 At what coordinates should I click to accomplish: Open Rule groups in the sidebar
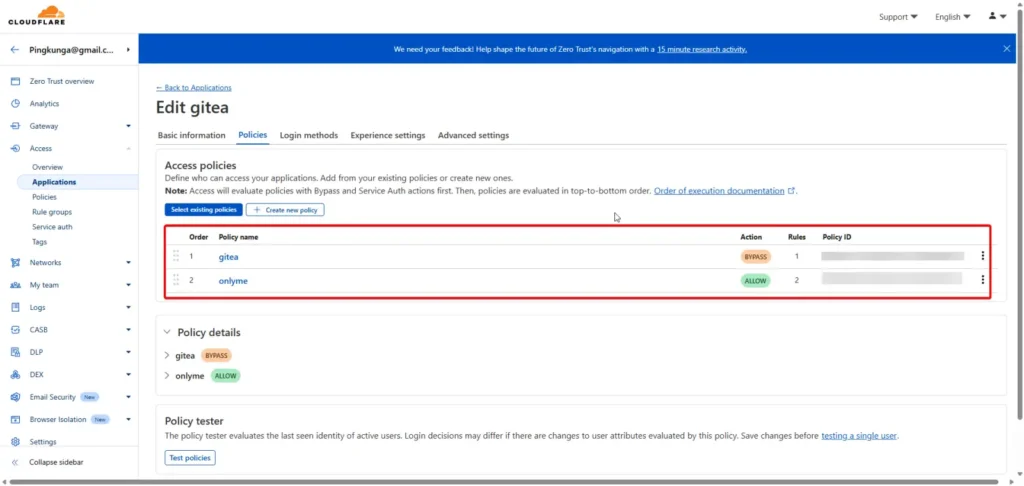[x=52, y=212]
